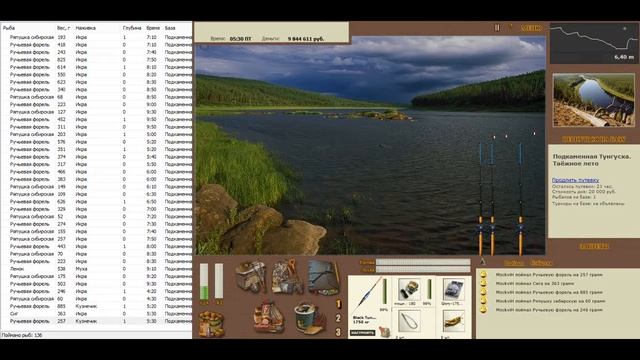This screenshot has width=640, height=360.
Task: Select the Ряпушка сибирская 193 row
Action: point(96,37)
